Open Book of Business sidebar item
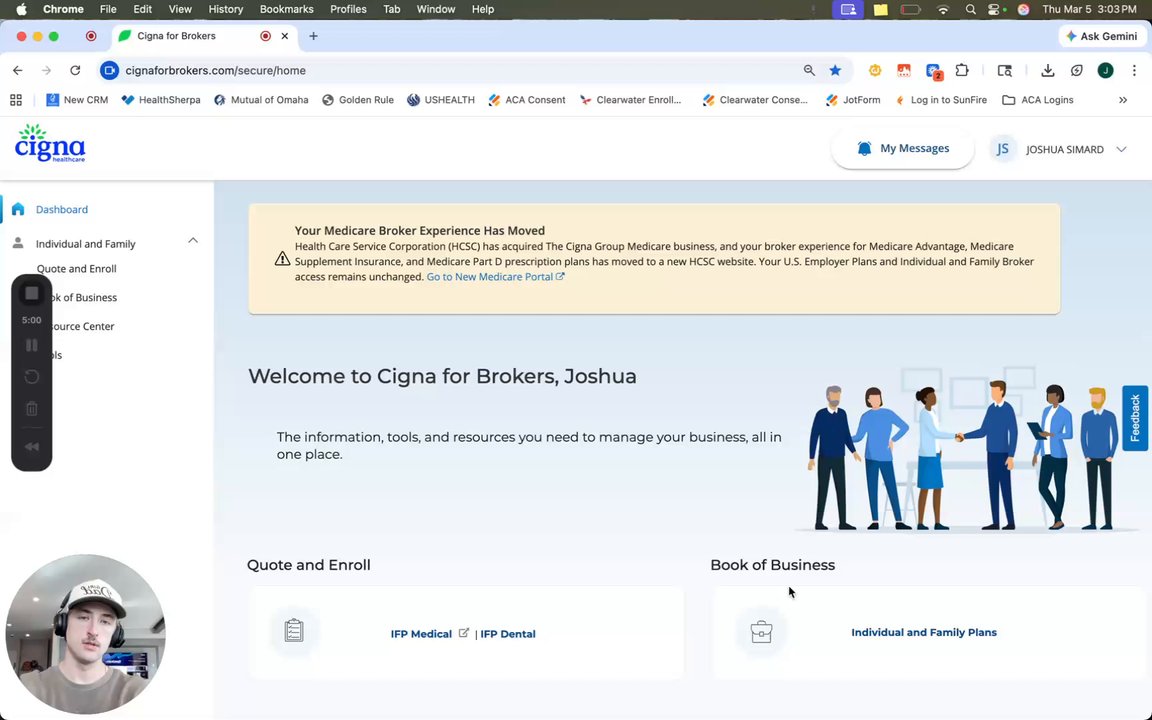The width and height of the screenshot is (1152, 720). pyautogui.click(x=84, y=298)
